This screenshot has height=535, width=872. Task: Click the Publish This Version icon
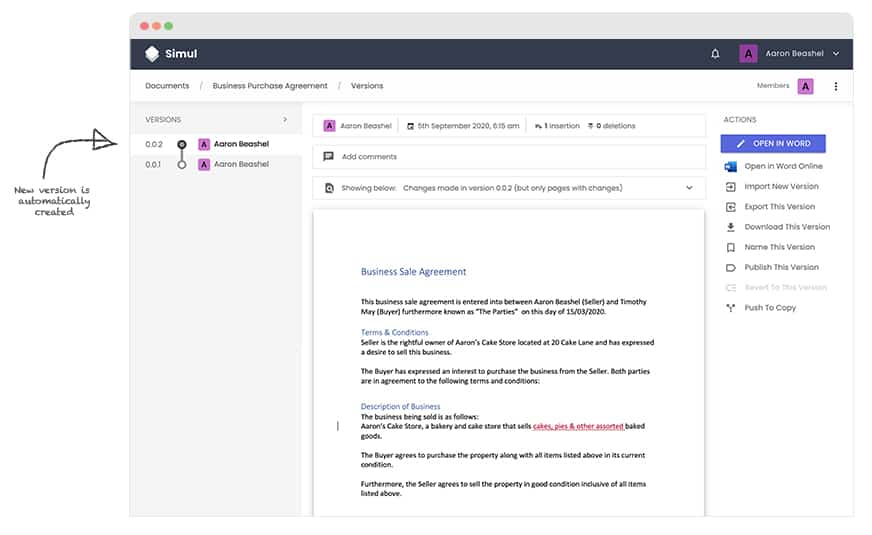coord(730,267)
